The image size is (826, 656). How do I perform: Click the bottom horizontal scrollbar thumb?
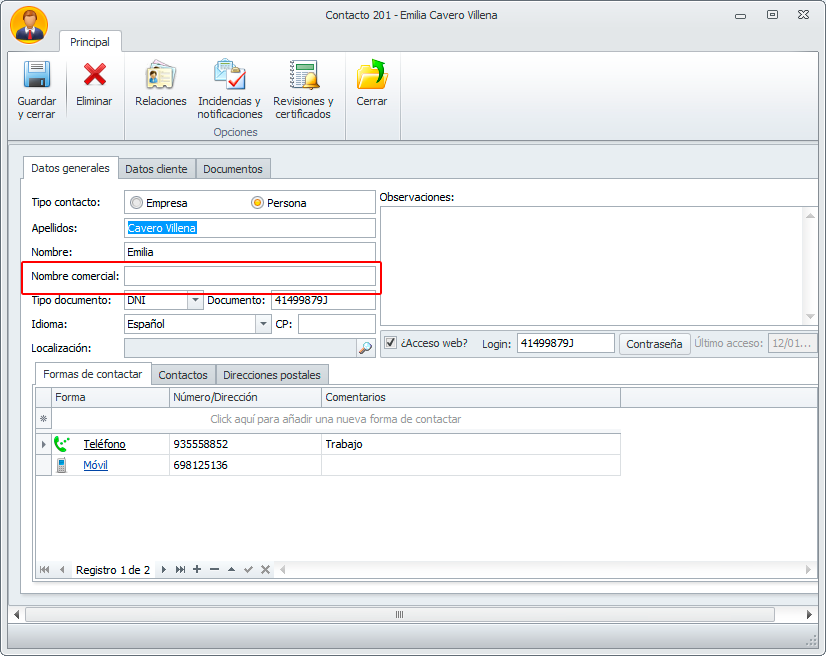click(x=399, y=614)
